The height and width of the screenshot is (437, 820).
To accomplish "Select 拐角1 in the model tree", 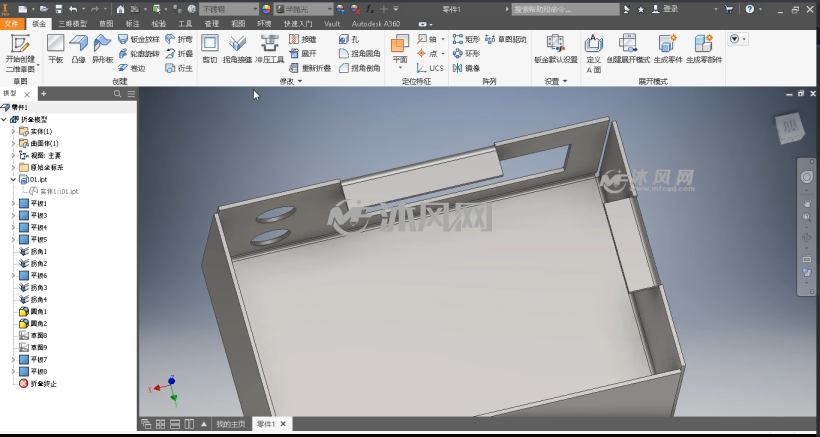I will click(33, 251).
